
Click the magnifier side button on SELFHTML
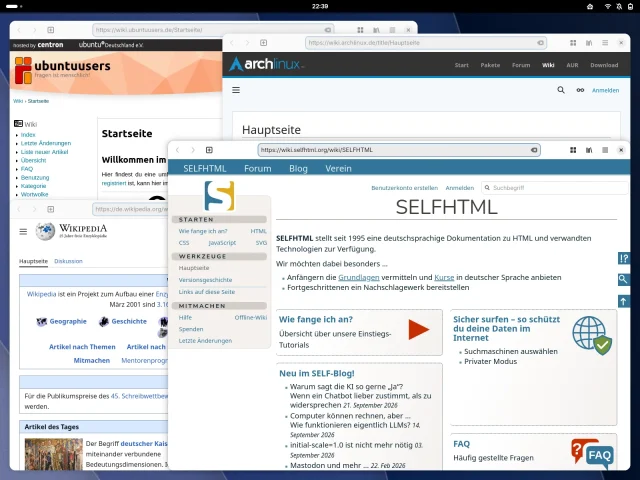point(624,280)
